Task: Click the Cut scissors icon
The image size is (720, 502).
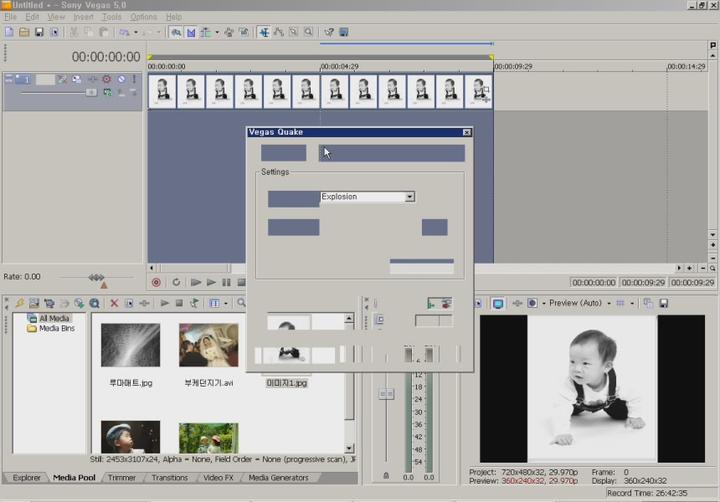Action: [x=73, y=32]
